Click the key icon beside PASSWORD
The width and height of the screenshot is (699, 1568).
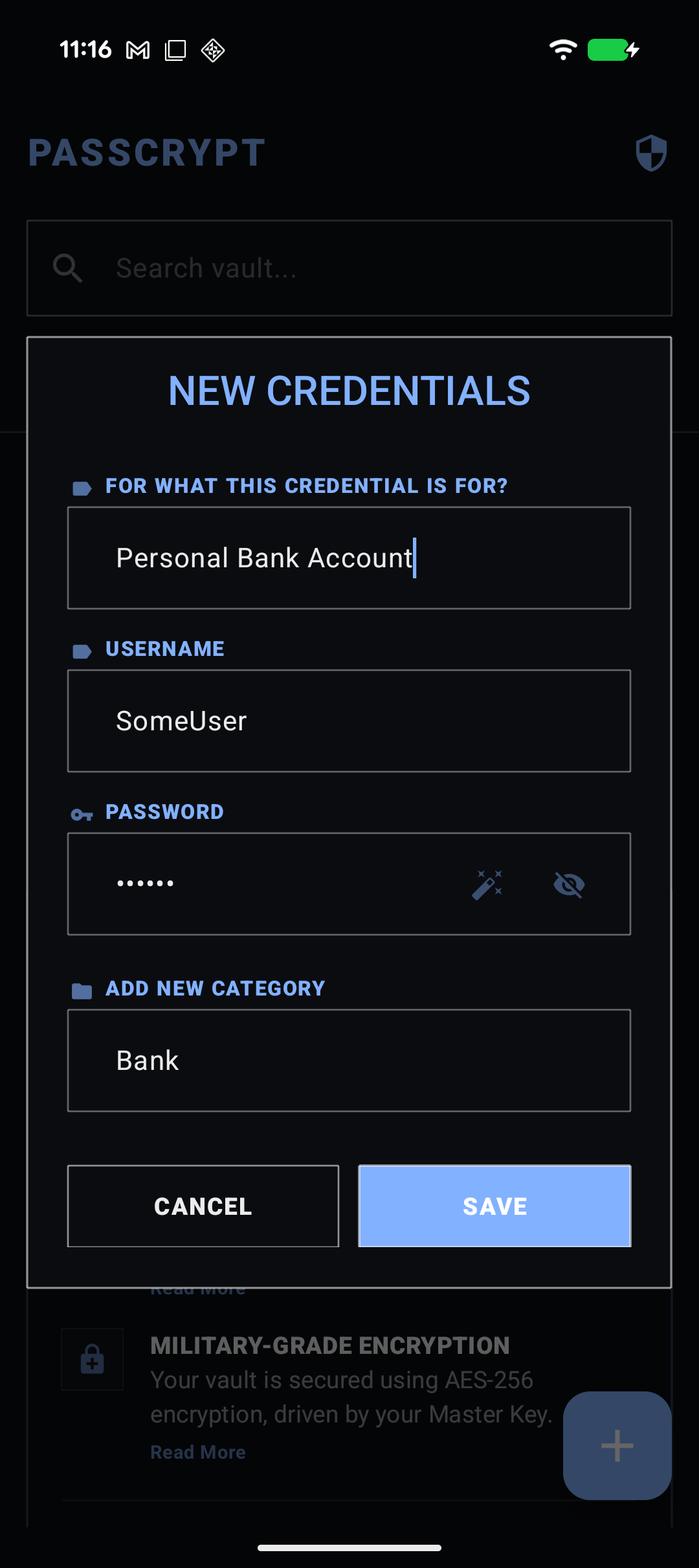coord(82,813)
